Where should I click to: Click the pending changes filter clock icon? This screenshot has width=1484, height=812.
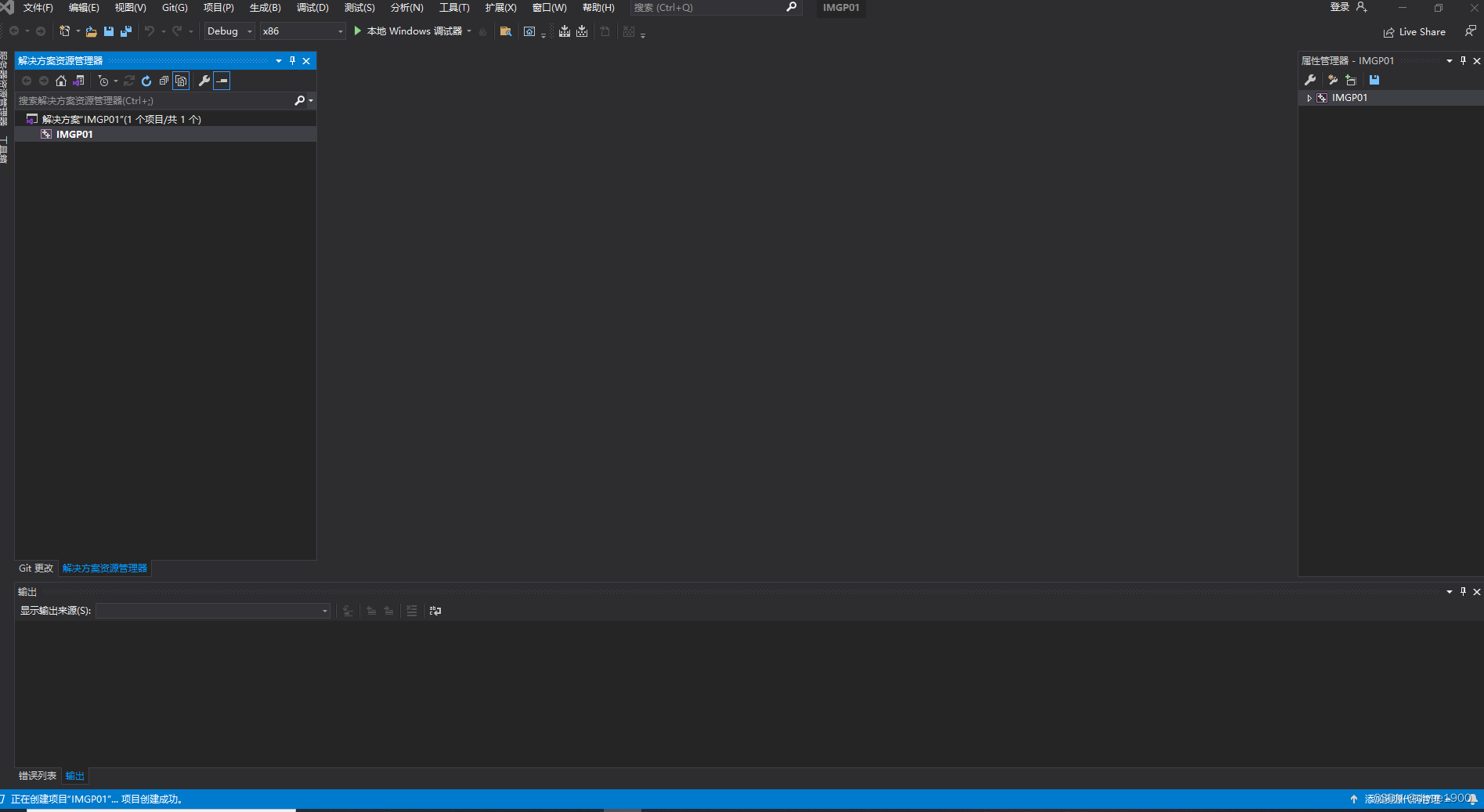[103, 81]
